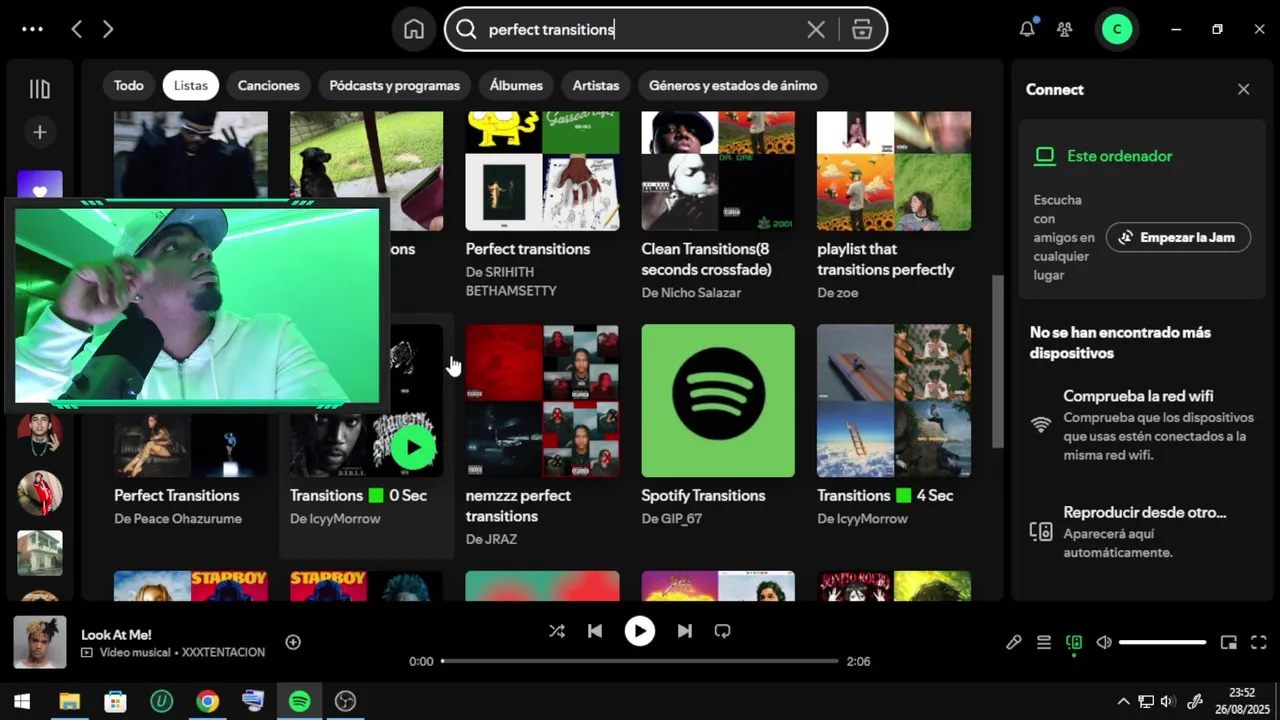Click the search magnifier icon

[466, 29]
